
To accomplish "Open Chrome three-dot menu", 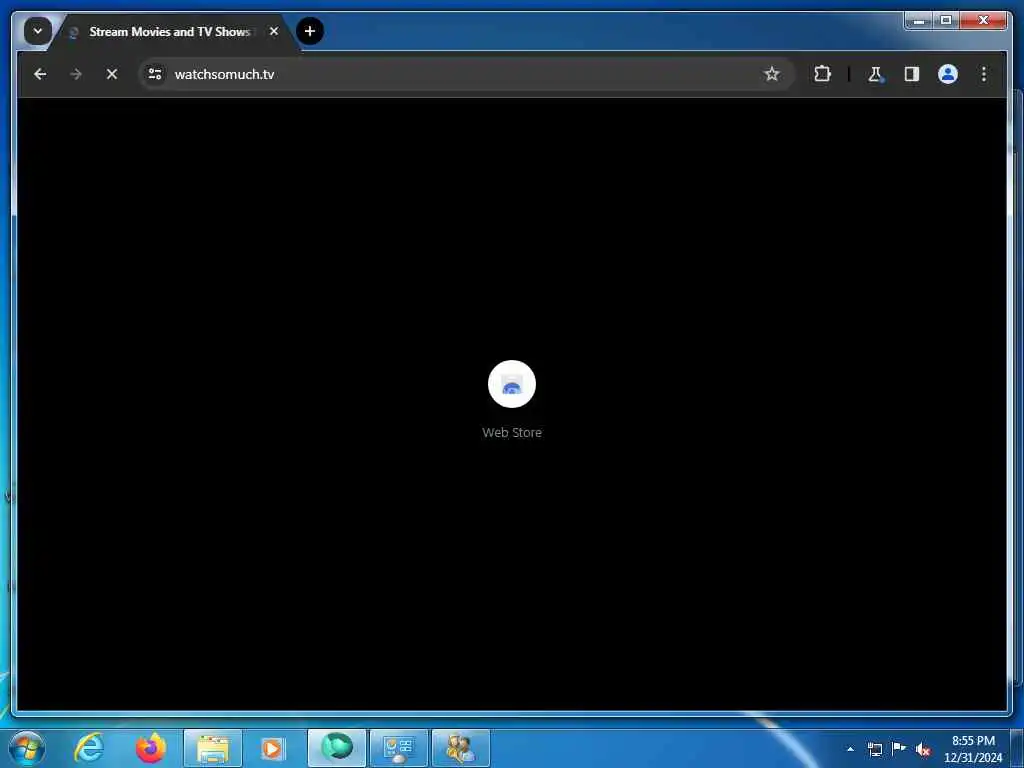I will point(984,74).
